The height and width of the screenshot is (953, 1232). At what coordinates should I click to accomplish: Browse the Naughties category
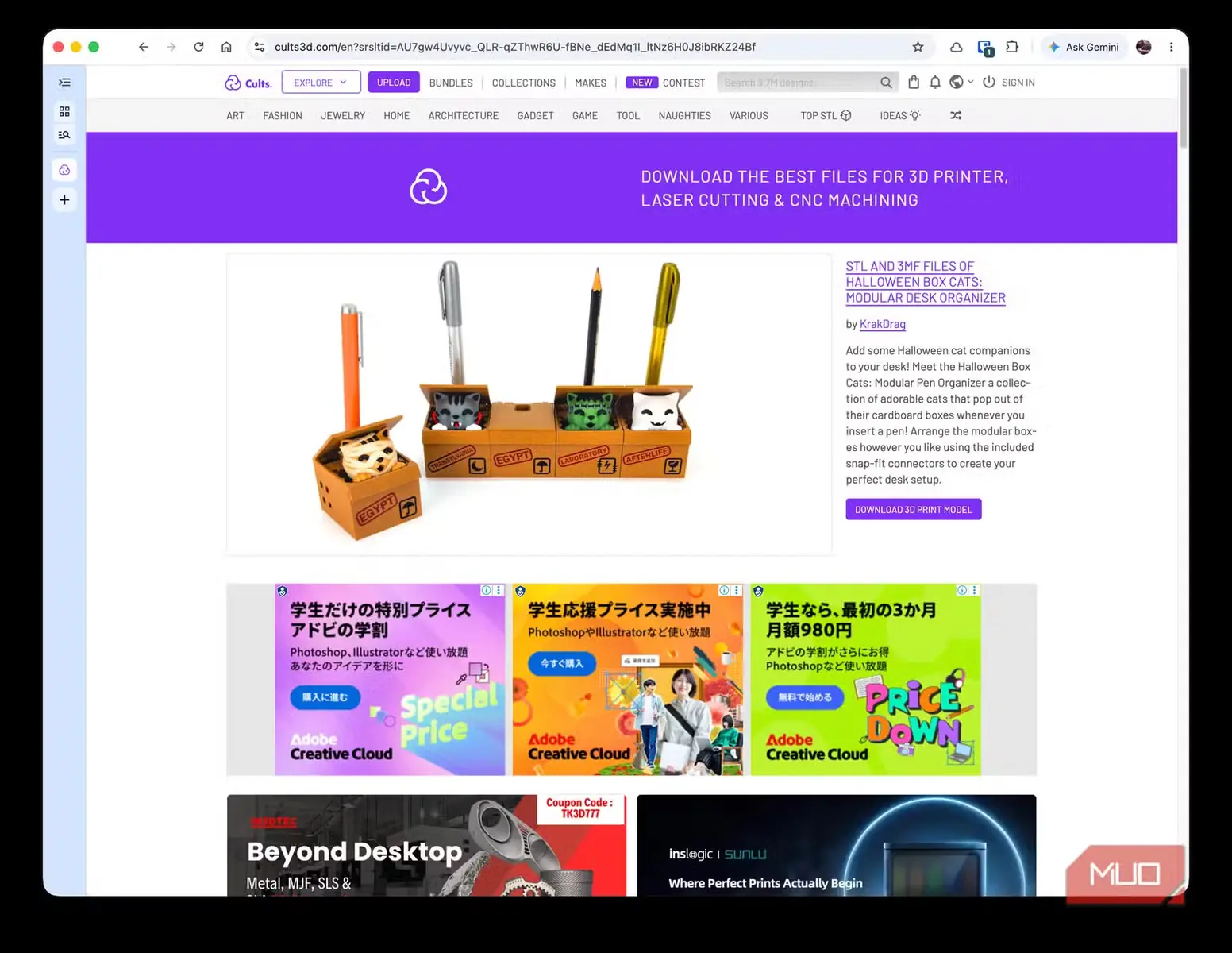685,116
